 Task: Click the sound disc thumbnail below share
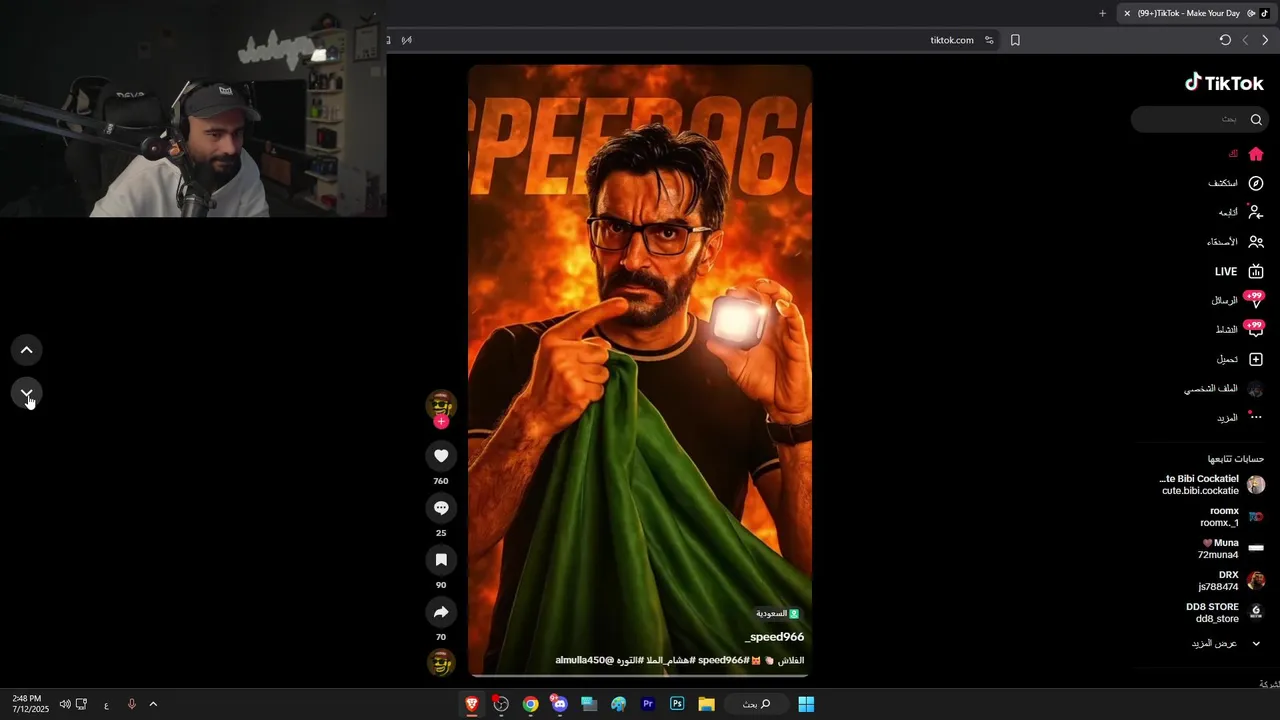[441, 662]
